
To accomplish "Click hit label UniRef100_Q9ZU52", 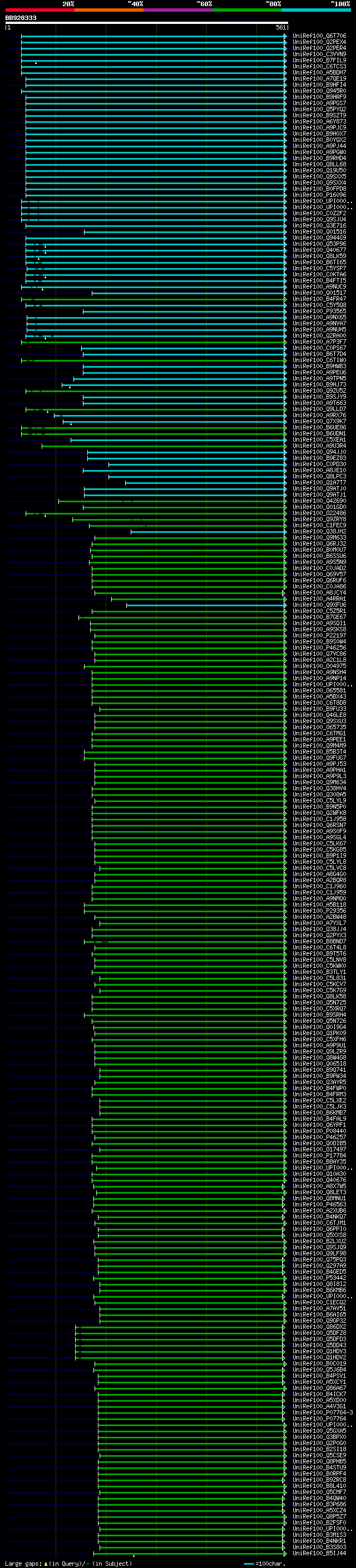I will click(x=319, y=391).
